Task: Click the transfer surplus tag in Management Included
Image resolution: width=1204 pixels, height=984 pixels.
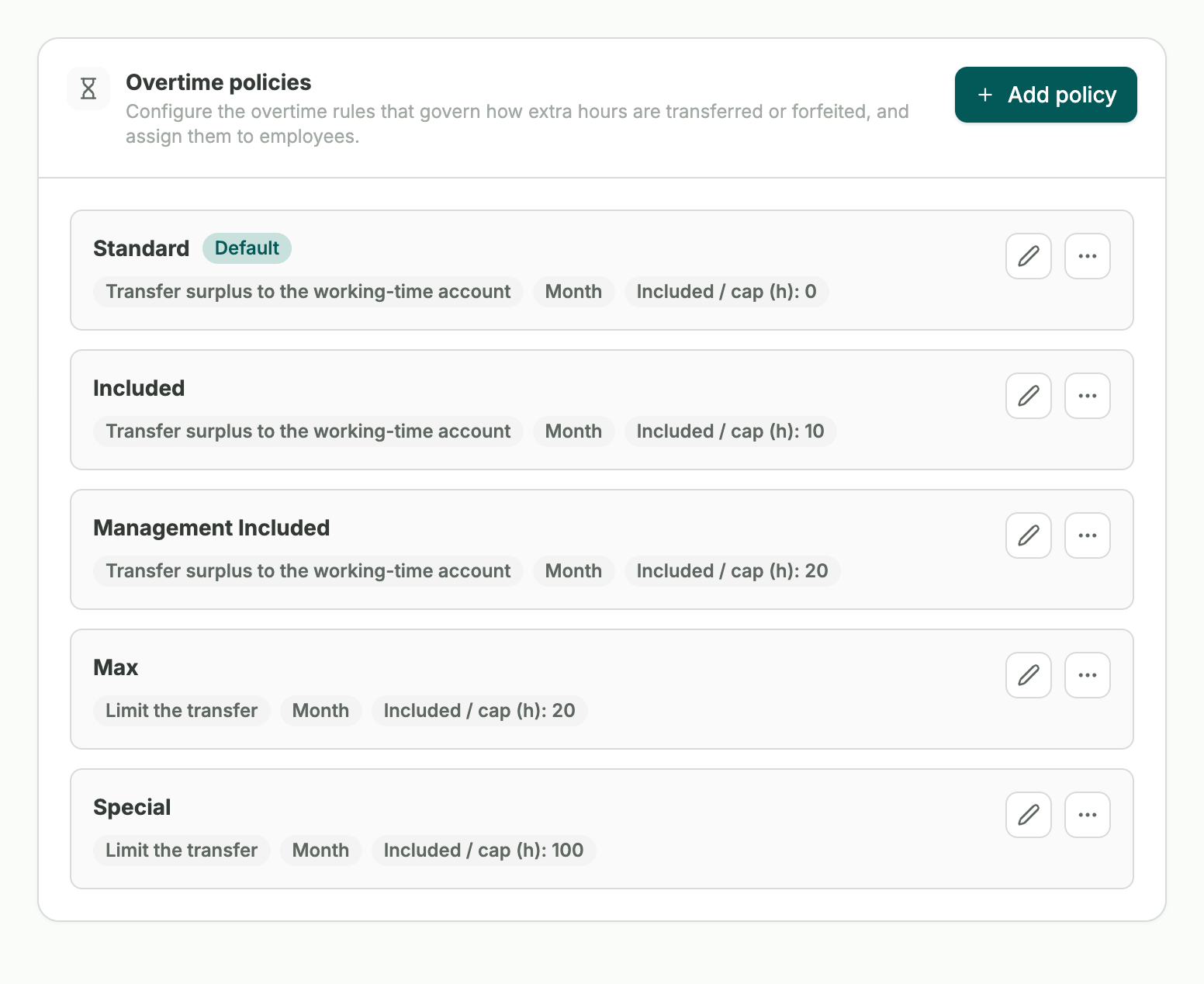Action: 308,571
